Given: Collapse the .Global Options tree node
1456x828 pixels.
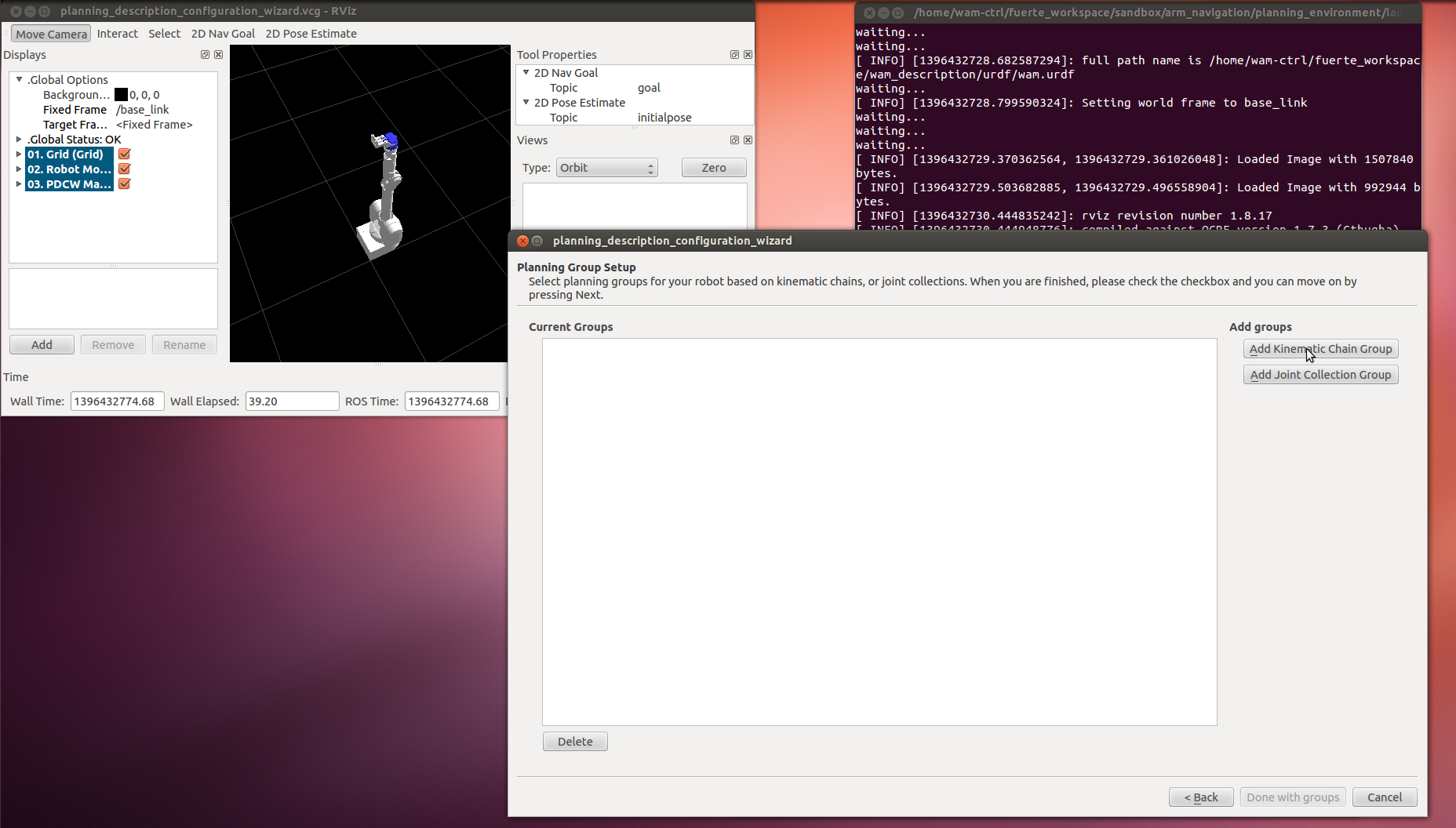Looking at the screenshot, I should point(19,80).
